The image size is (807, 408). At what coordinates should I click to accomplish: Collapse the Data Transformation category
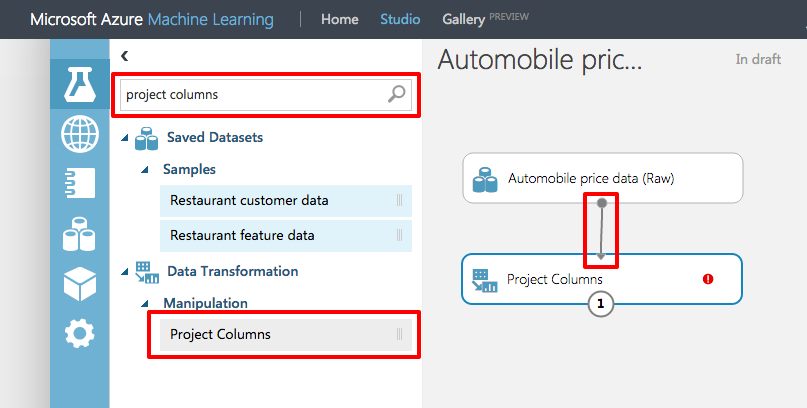(125, 271)
